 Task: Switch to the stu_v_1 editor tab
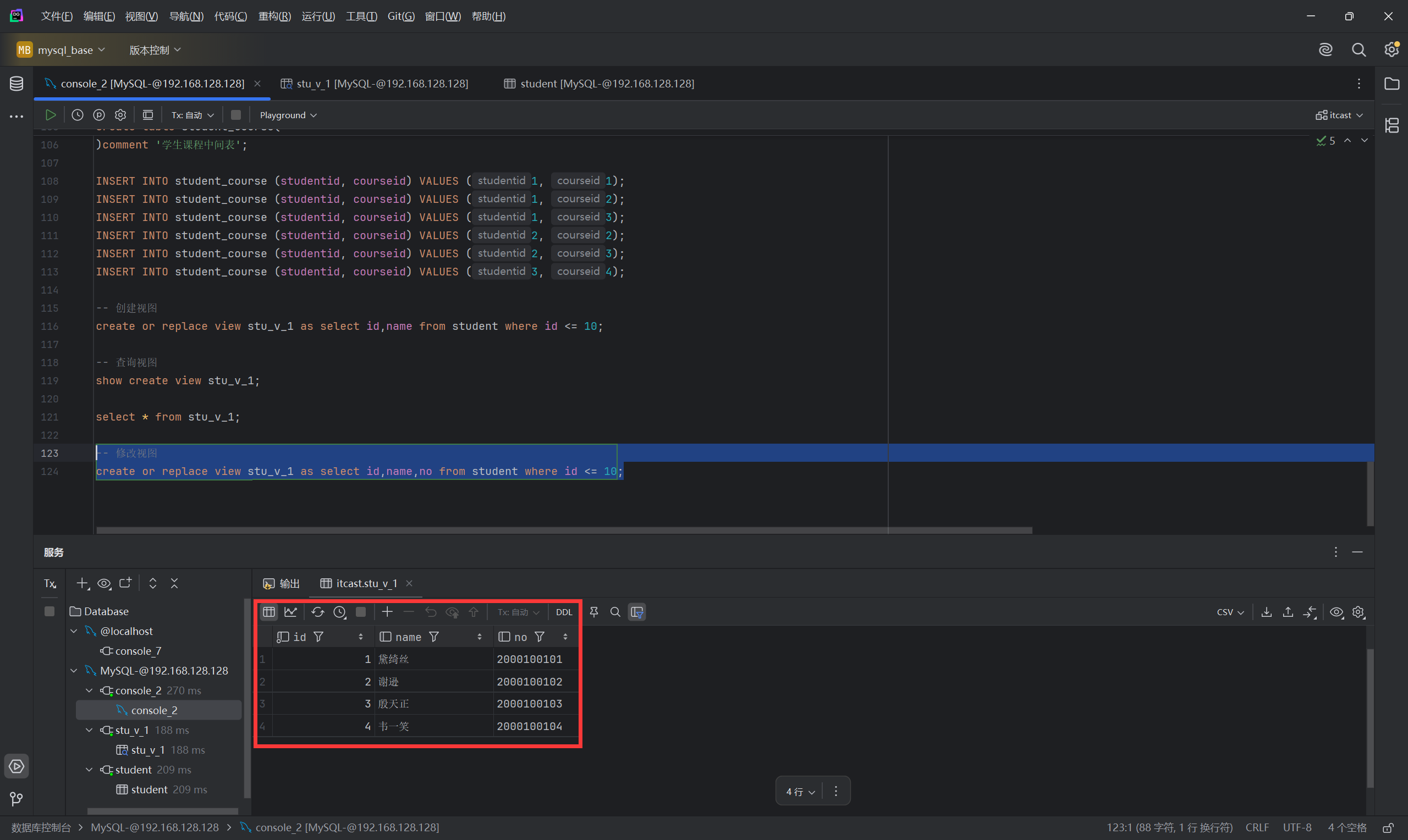pos(375,84)
